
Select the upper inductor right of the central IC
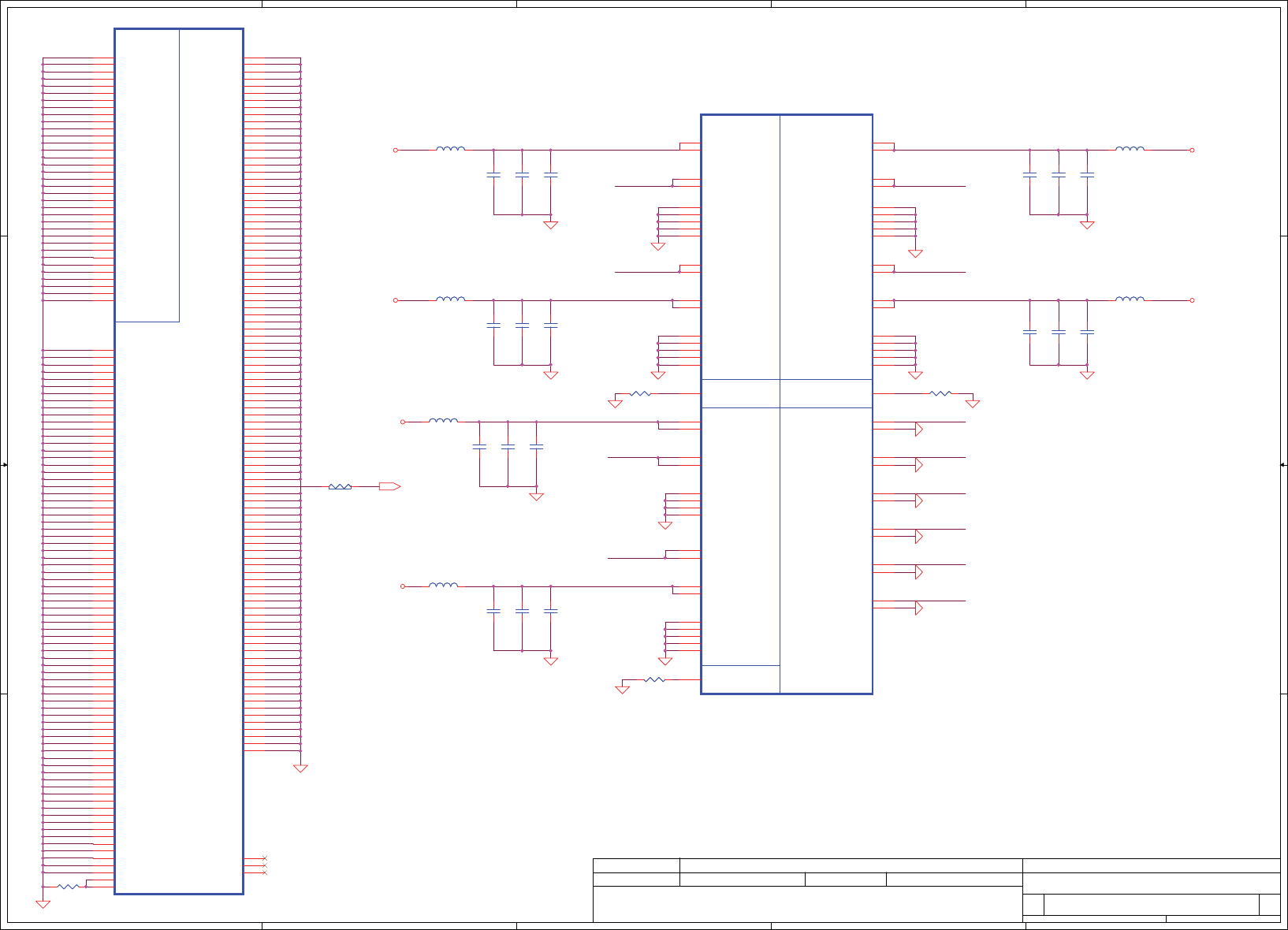pyautogui.click(x=1130, y=148)
